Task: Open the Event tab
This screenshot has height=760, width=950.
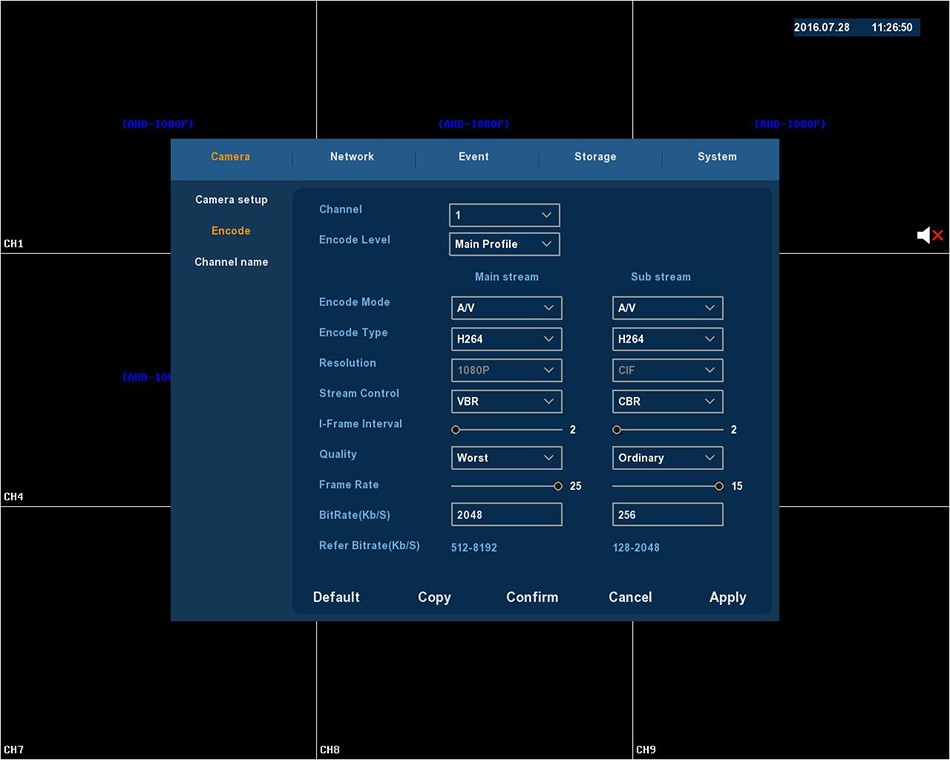Action: [x=474, y=157]
